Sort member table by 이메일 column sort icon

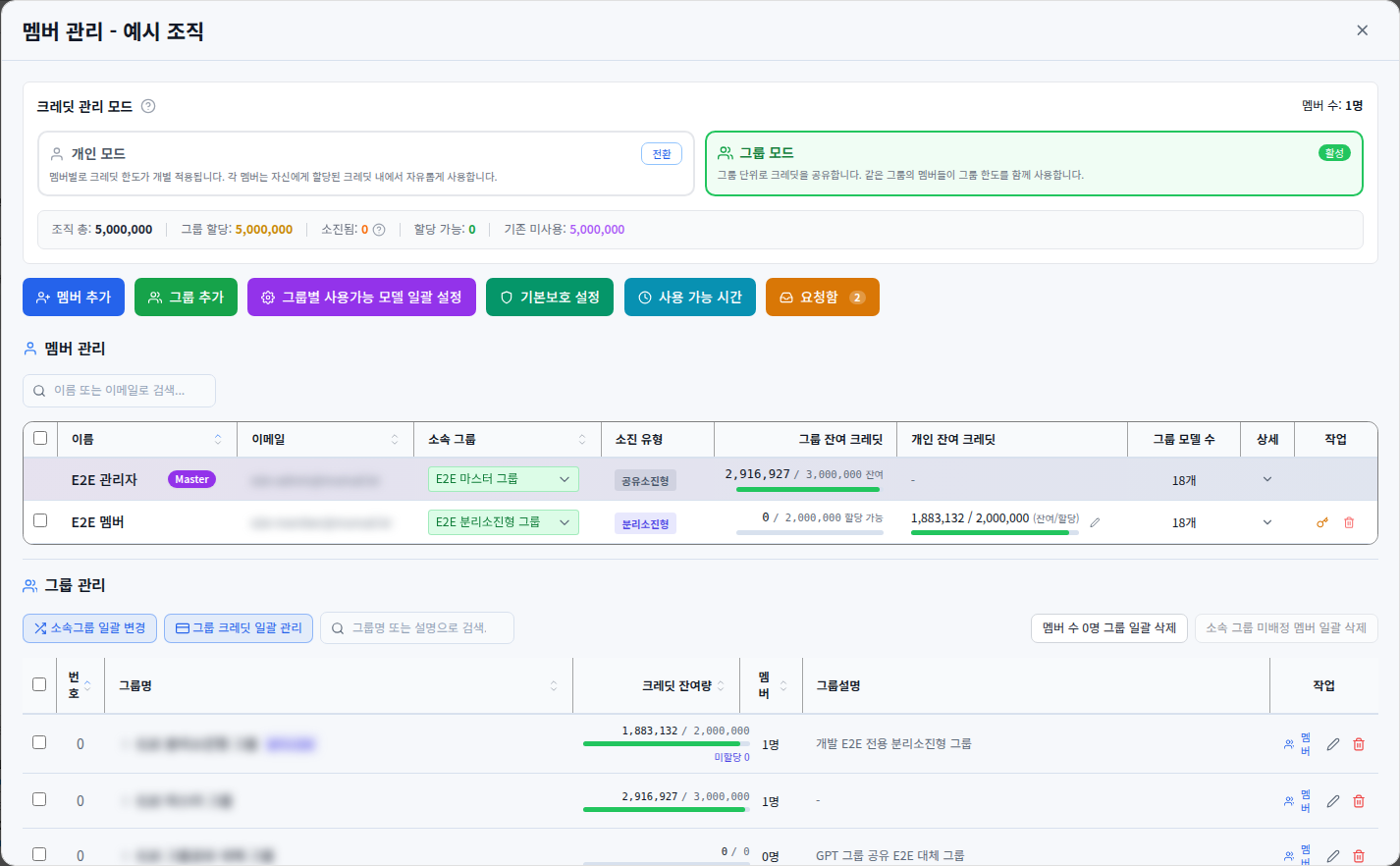pos(395,440)
